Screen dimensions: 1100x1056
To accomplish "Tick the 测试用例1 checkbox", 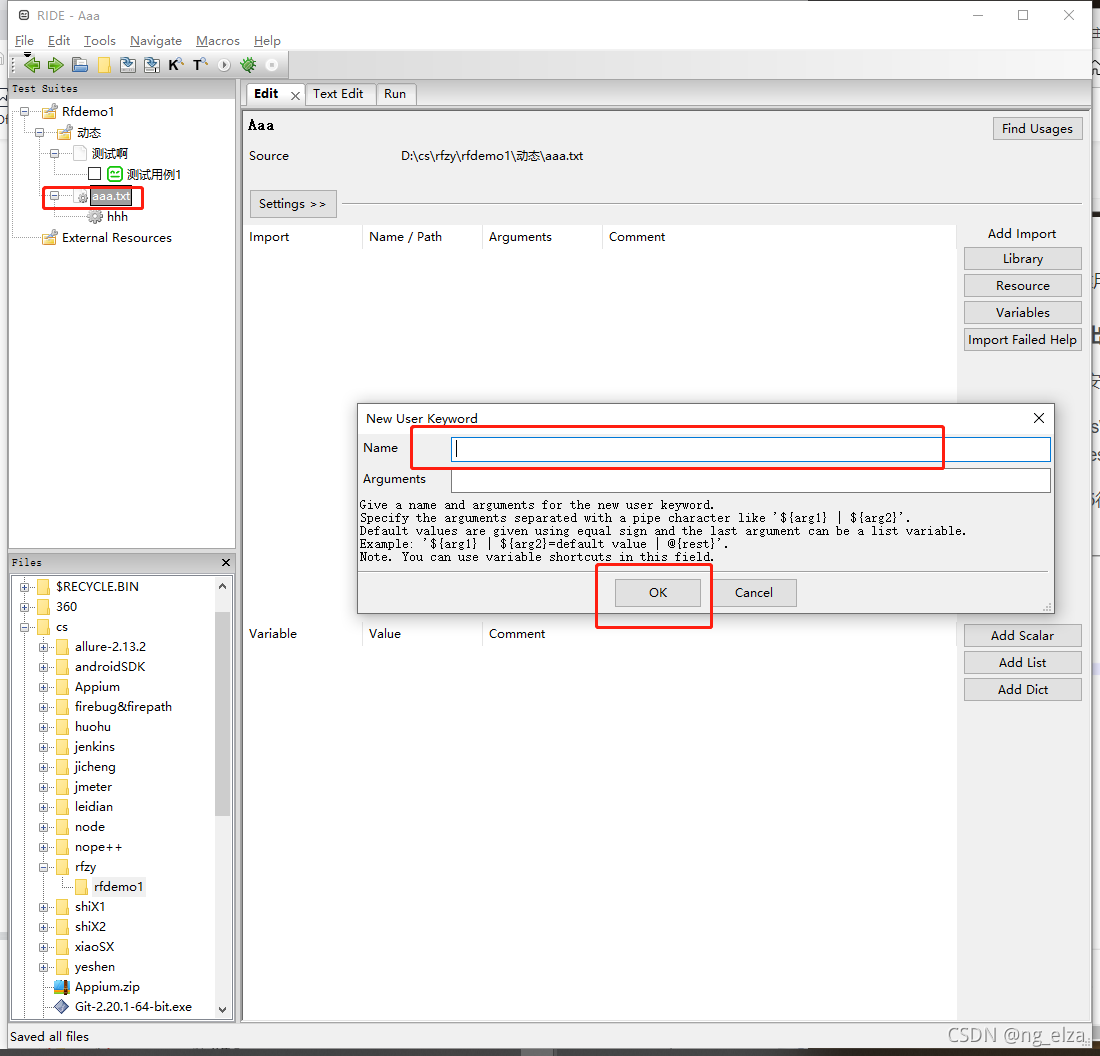I will click(x=95, y=174).
